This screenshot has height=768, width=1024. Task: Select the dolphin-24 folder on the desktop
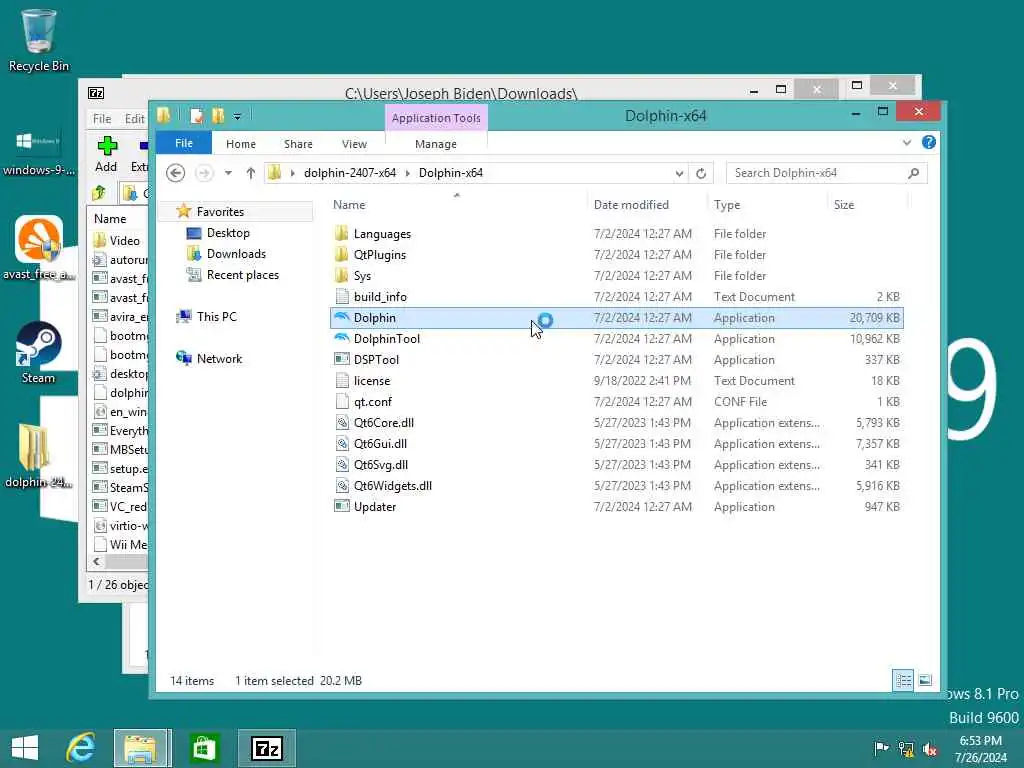[39, 456]
